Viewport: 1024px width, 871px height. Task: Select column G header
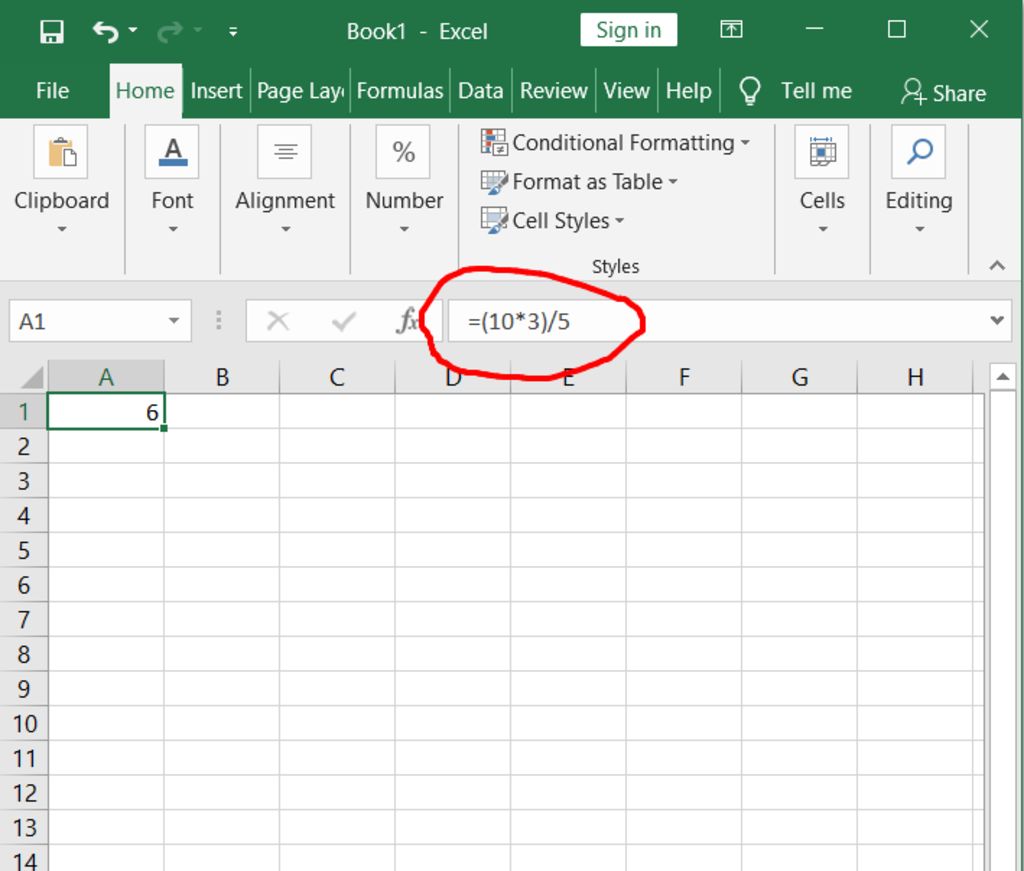pos(799,377)
